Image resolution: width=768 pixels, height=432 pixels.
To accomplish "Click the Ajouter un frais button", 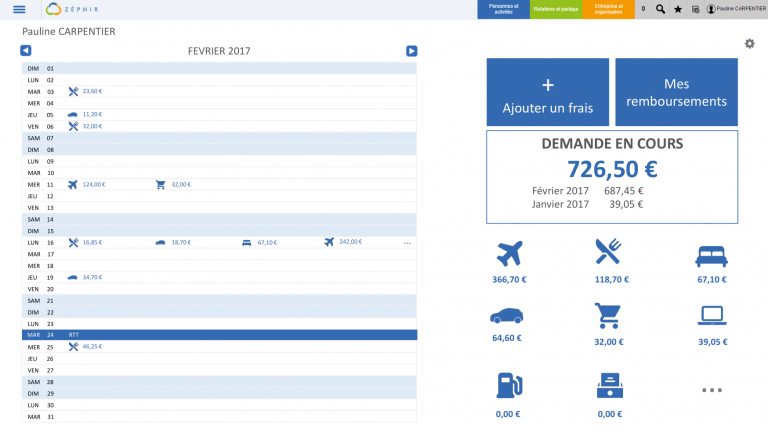I will click(547, 92).
